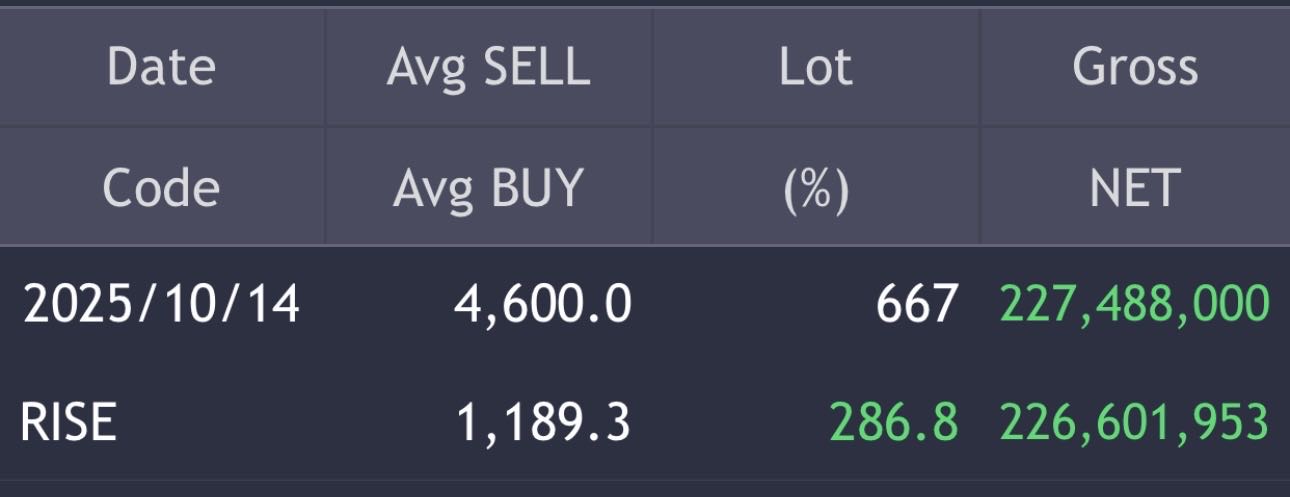Viewport: 1290px width, 497px height.
Task: Click the Code header cell
Action: pos(161,187)
